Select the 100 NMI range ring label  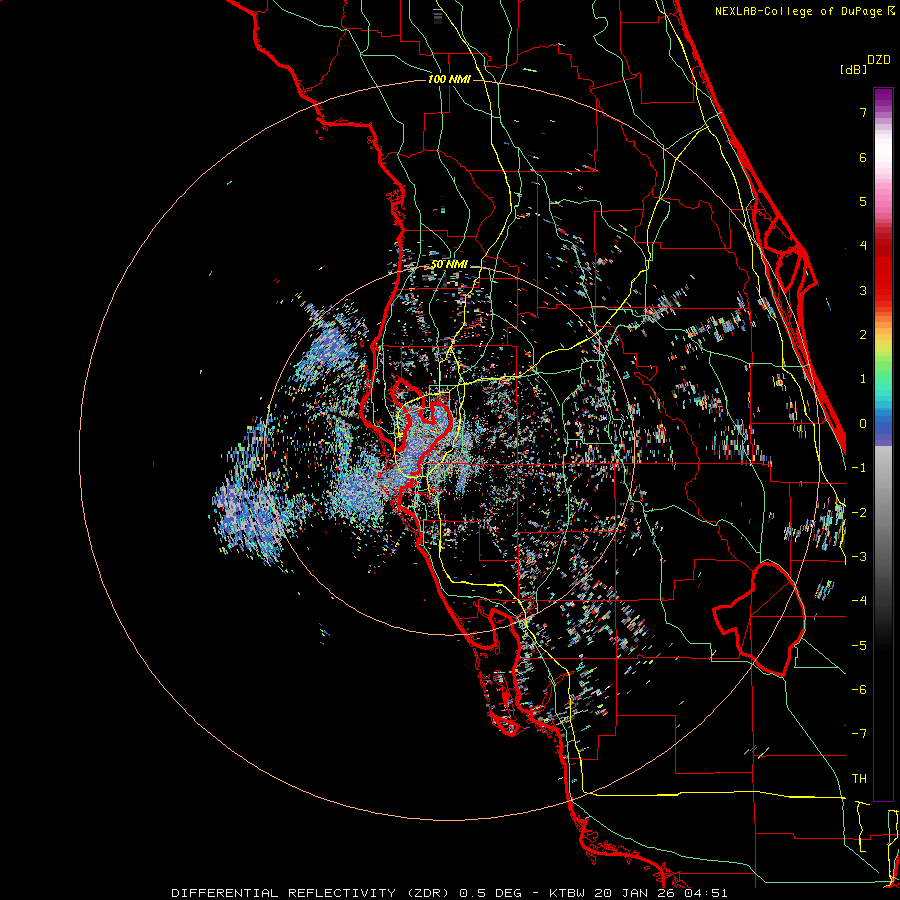tap(449, 79)
